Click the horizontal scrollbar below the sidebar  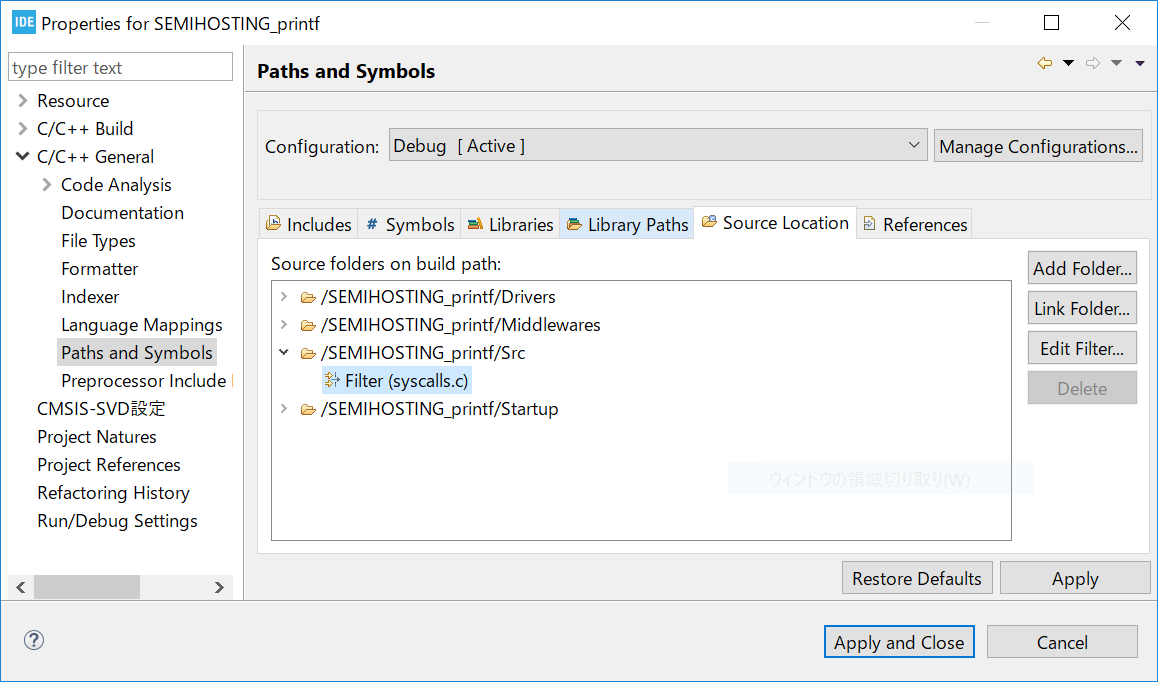pyautogui.click(x=87, y=586)
